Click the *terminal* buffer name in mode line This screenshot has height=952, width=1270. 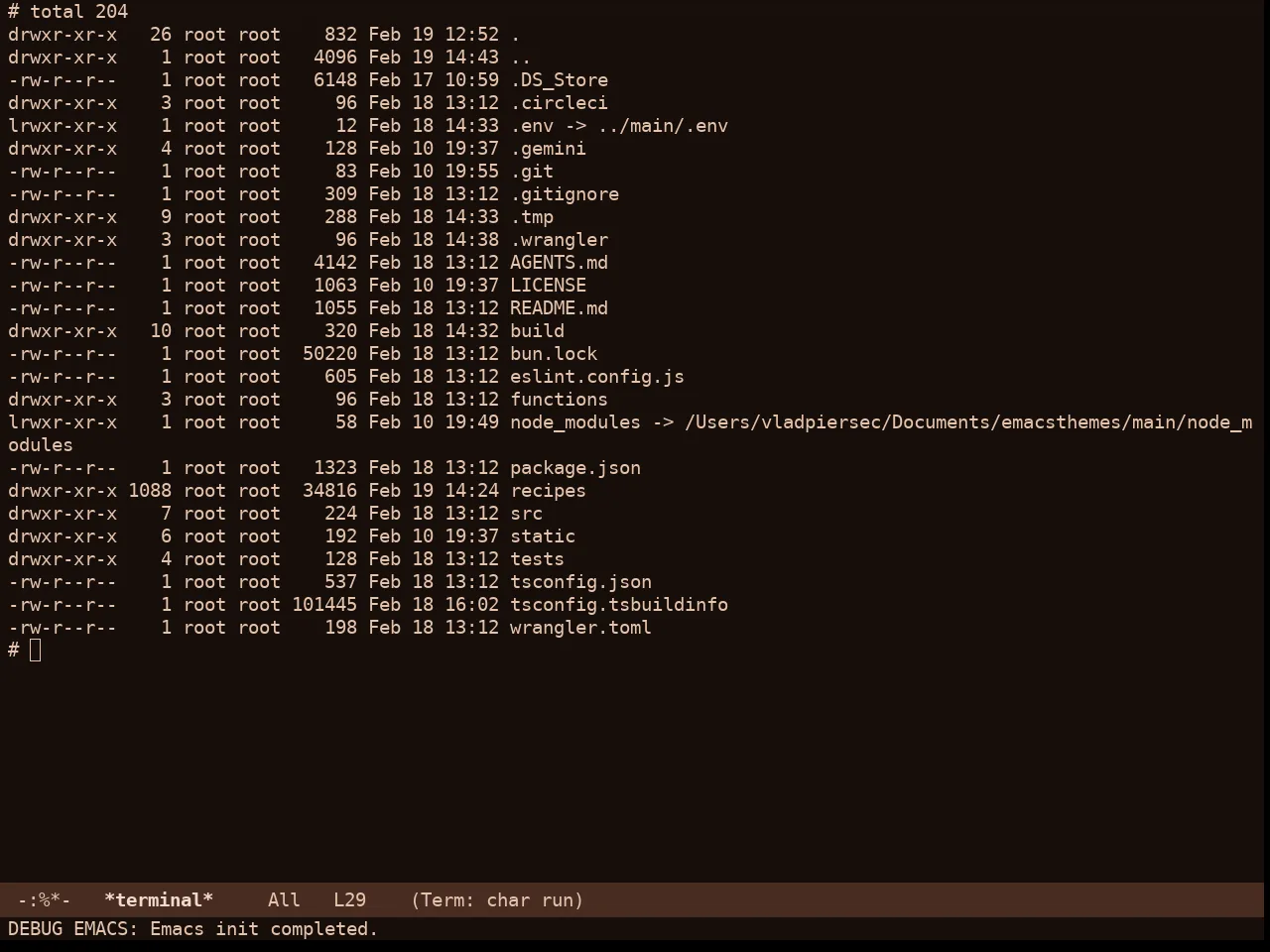[159, 900]
